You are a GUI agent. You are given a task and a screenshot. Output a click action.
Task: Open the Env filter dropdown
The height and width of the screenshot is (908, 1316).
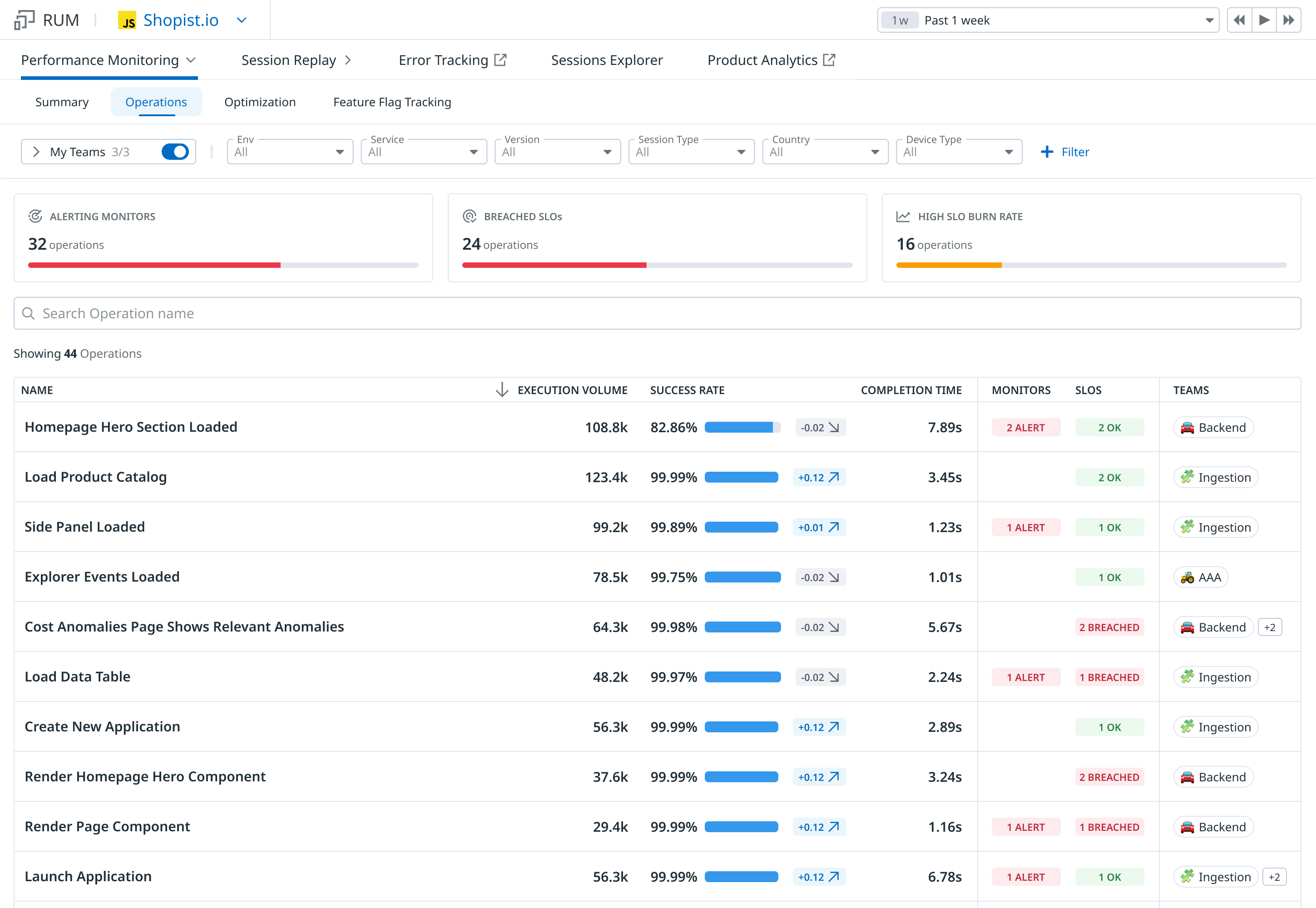tap(290, 152)
